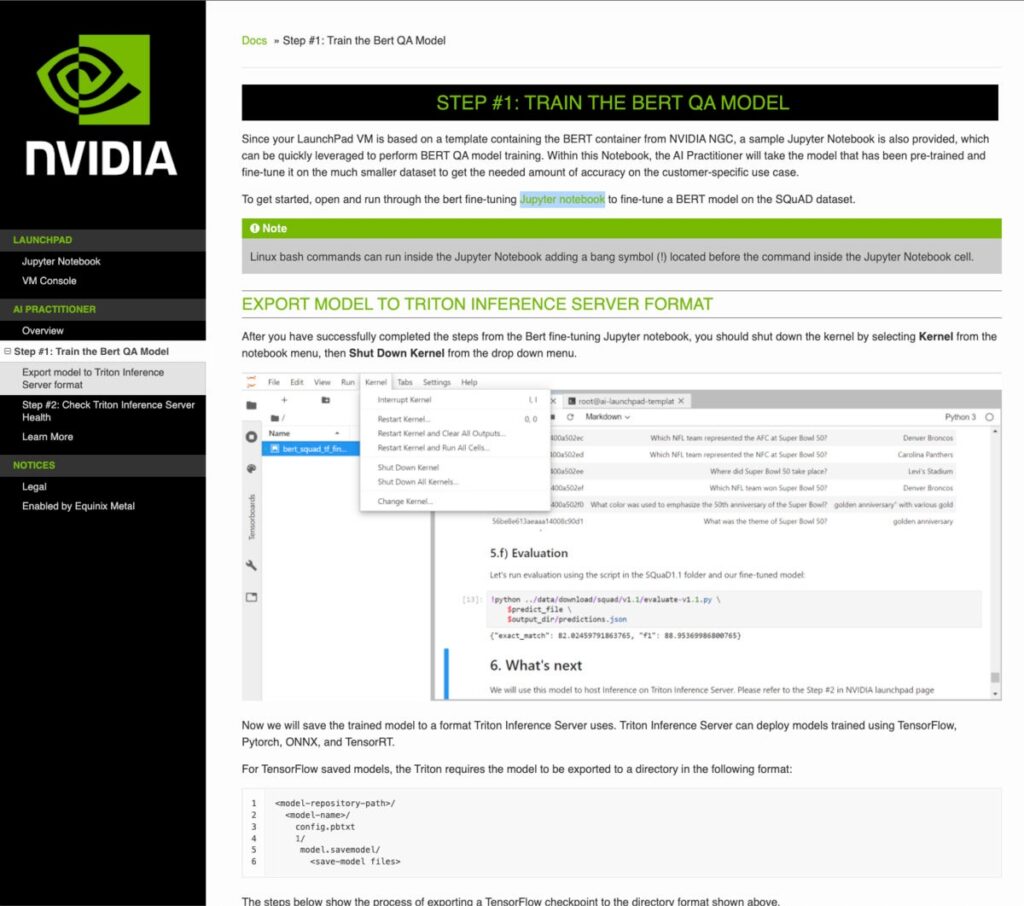
Task: Open the Markdown cell type dropdown
Action: click(x=606, y=417)
